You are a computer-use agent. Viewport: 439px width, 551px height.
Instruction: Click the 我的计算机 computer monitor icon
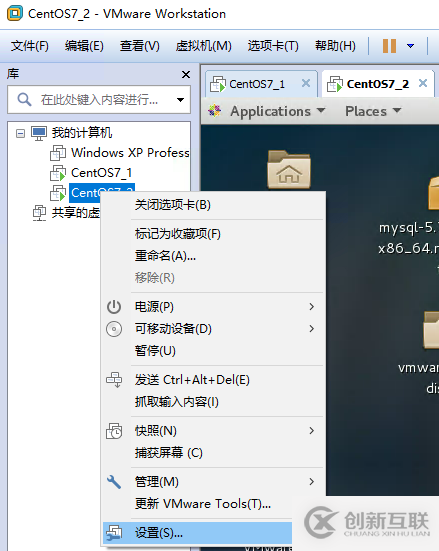tap(39, 133)
